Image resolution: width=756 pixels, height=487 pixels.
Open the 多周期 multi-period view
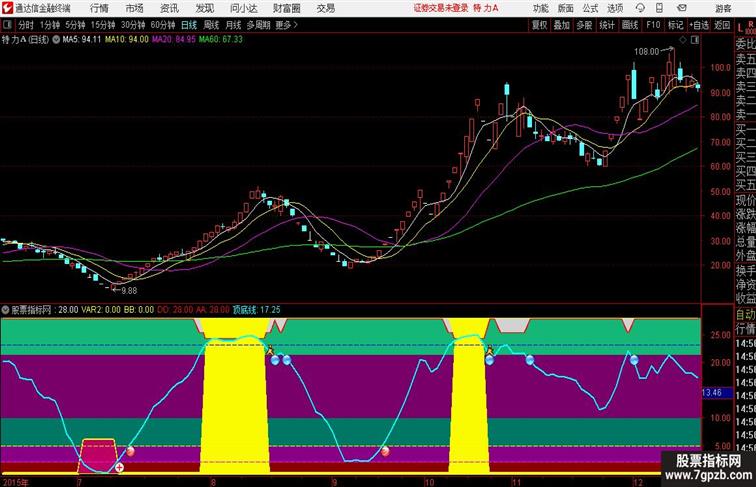pyautogui.click(x=258, y=25)
